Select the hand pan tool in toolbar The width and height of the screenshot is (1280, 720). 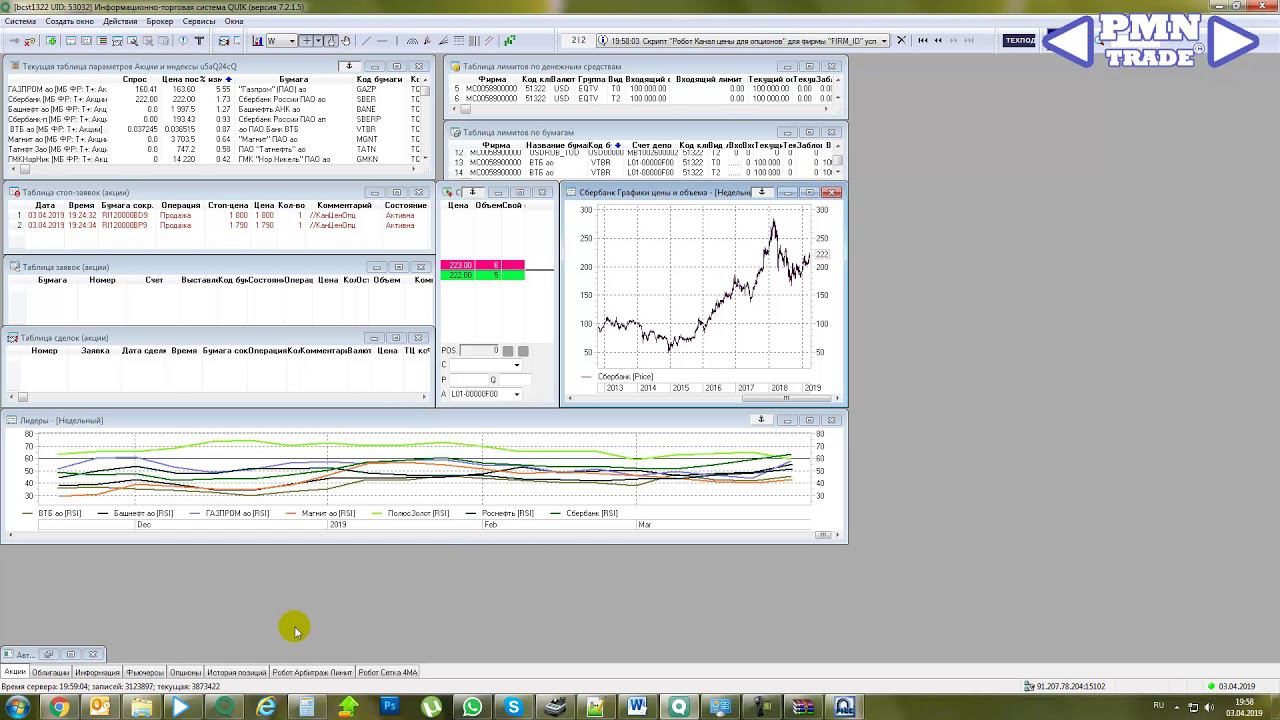346,41
